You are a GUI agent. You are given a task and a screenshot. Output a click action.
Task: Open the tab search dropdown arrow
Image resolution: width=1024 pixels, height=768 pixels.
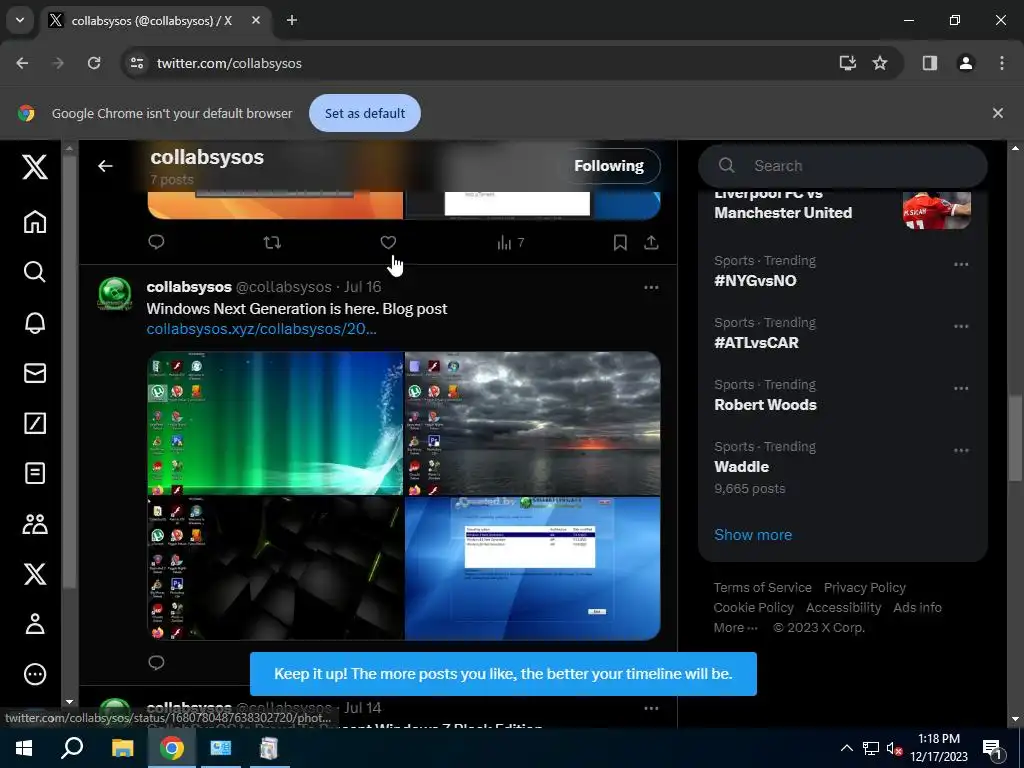(x=20, y=20)
